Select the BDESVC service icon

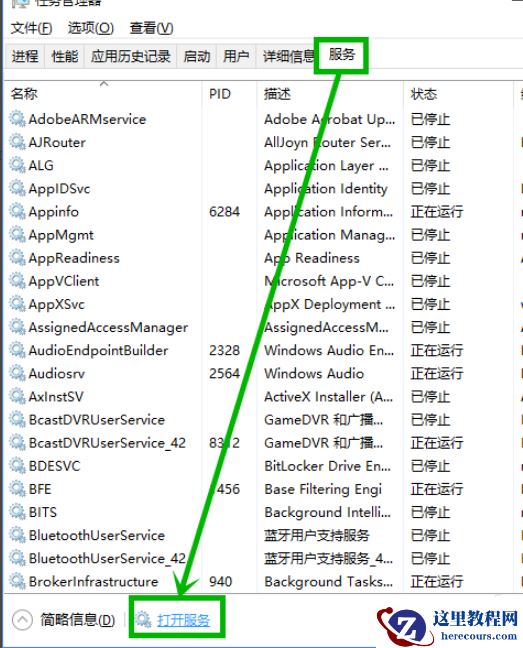point(17,466)
